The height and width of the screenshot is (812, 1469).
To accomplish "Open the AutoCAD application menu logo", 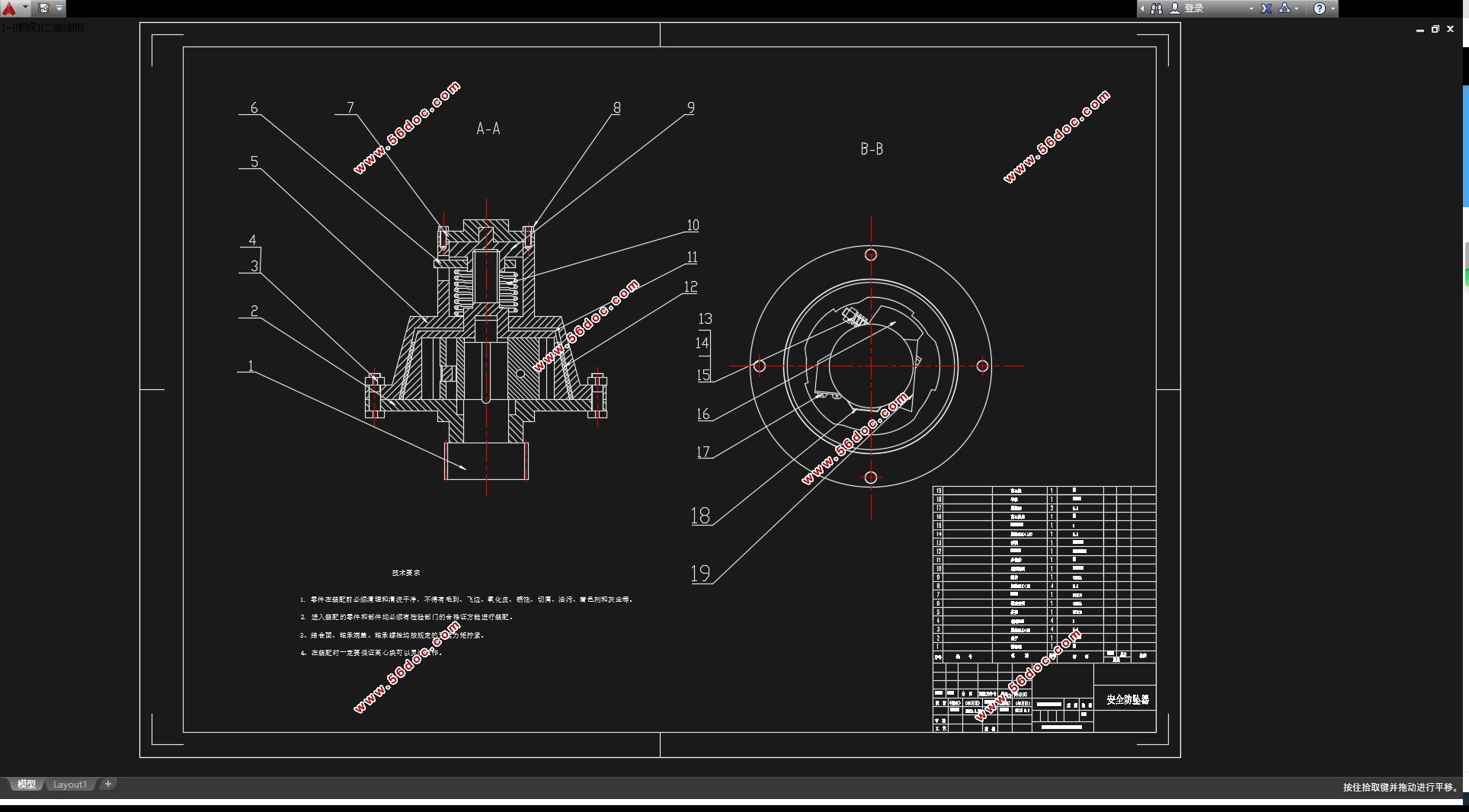I will (x=9, y=8).
